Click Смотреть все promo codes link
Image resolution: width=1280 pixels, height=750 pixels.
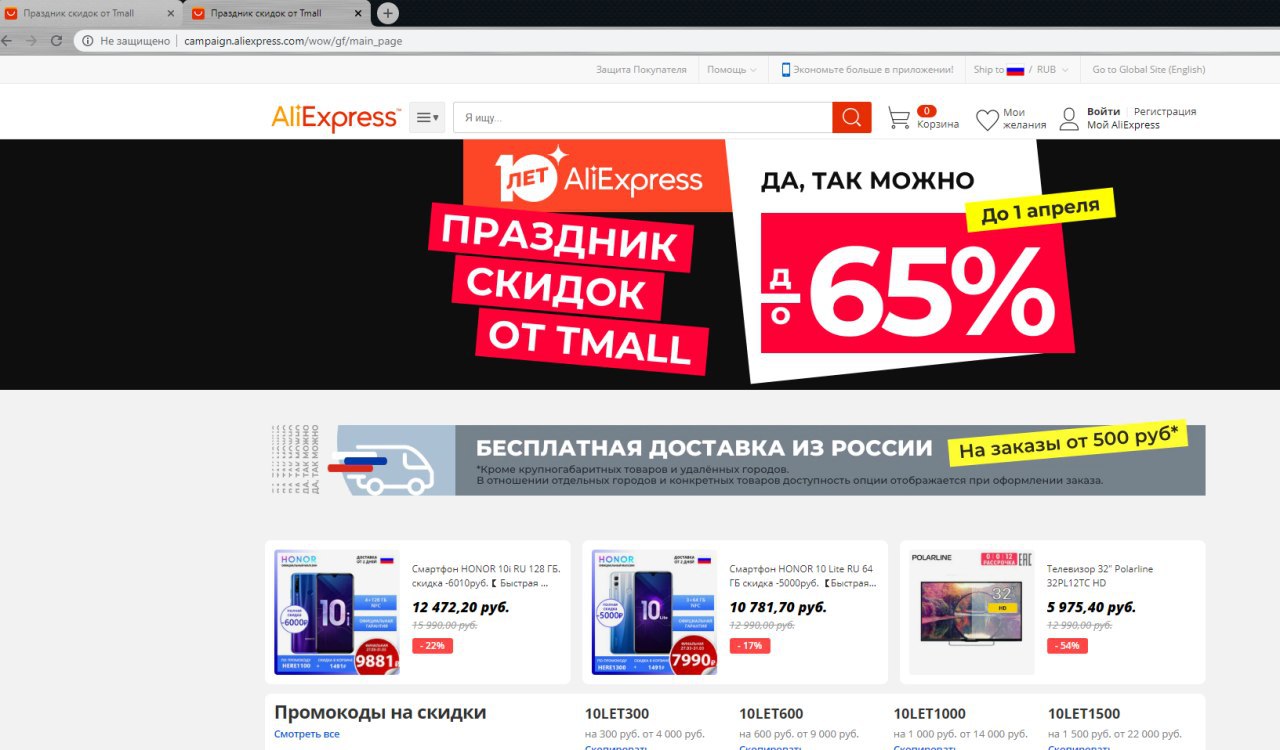(307, 734)
